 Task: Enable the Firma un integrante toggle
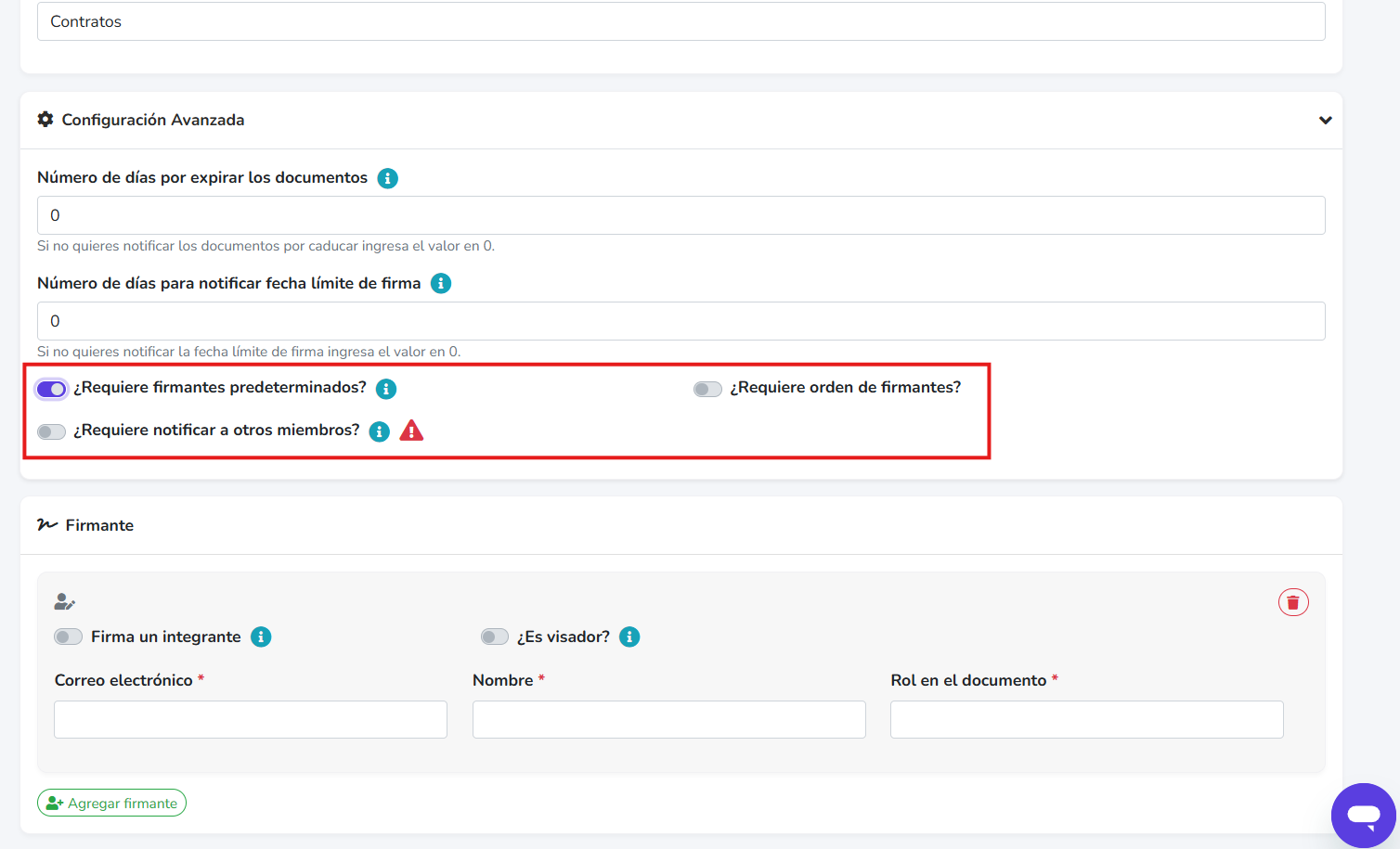[68, 637]
